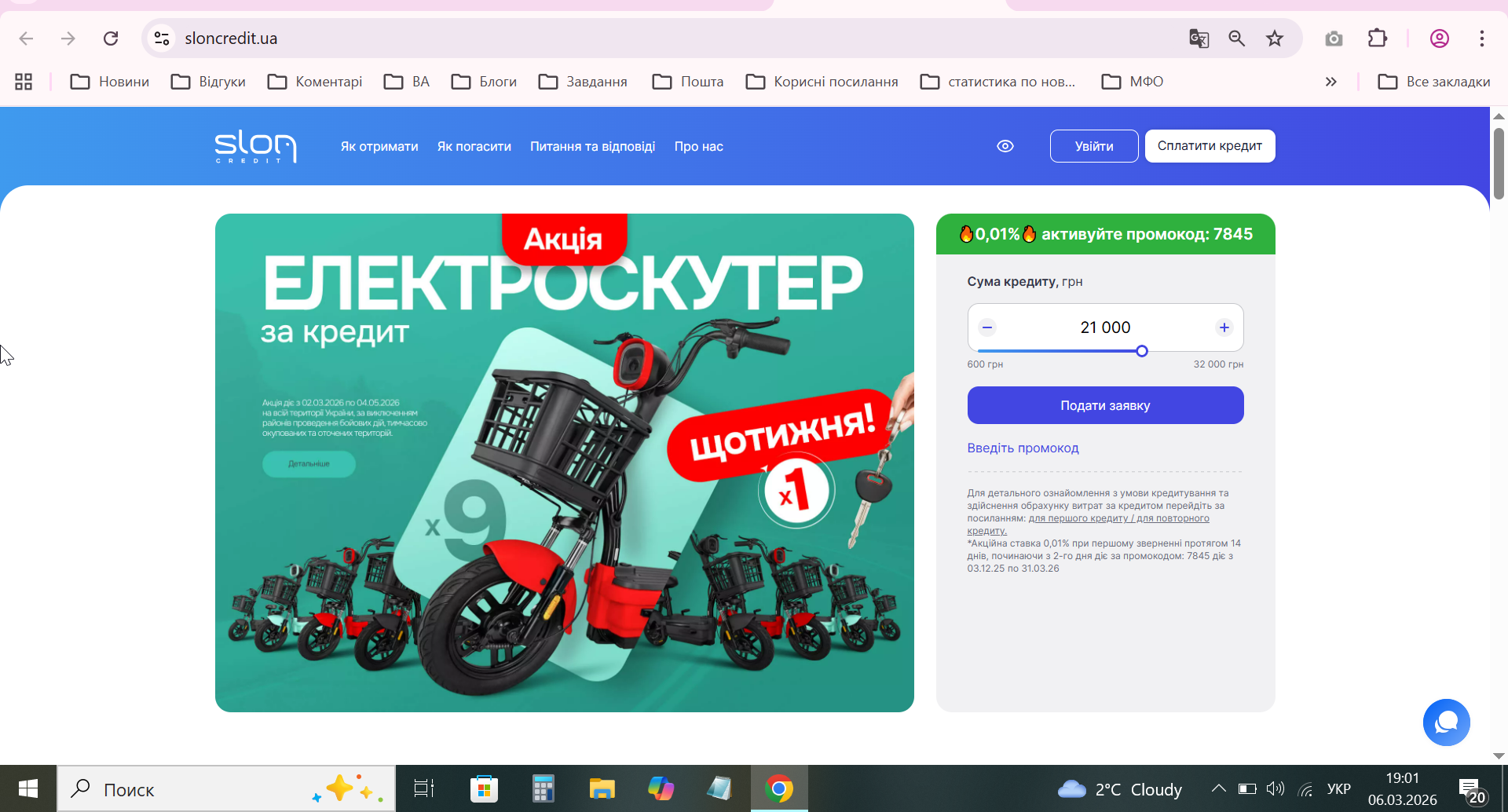Open the Блоги bookmark folder
Image resolution: width=1508 pixels, height=812 pixels.
(484, 82)
